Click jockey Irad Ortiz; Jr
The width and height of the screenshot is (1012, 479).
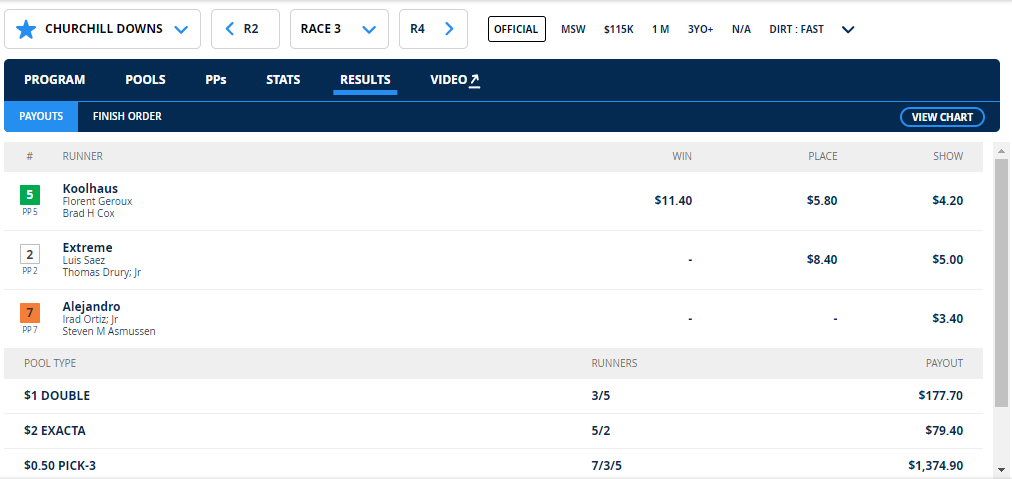[90, 320]
